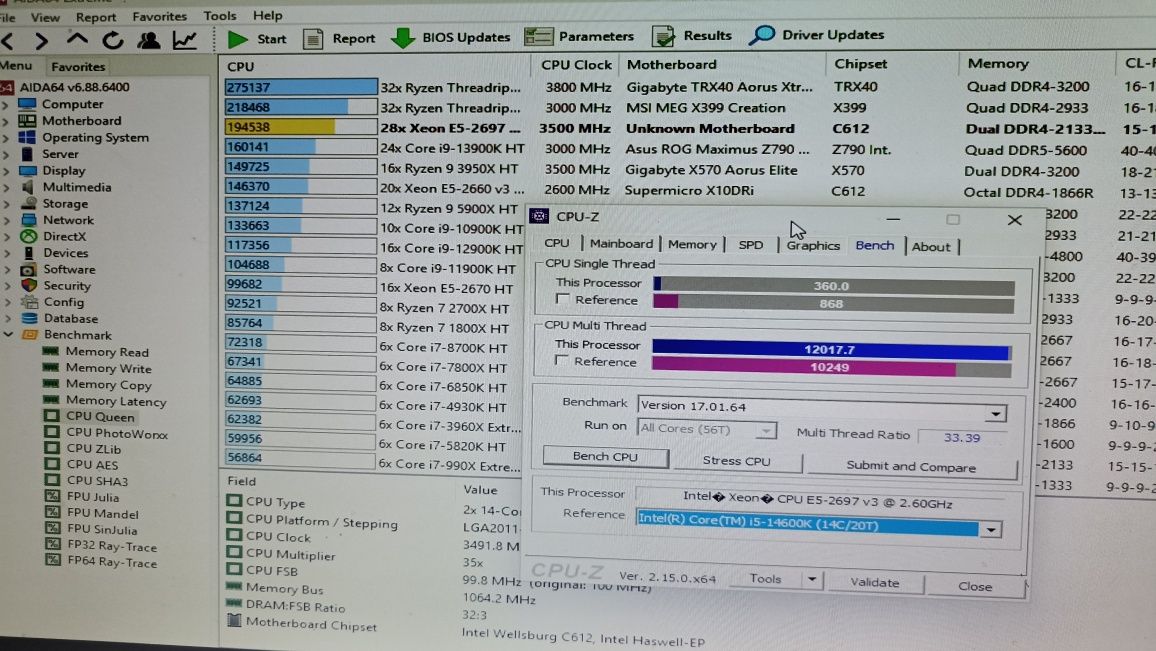
Task: Click the Refresh toolbar icon
Action: [113, 40]
